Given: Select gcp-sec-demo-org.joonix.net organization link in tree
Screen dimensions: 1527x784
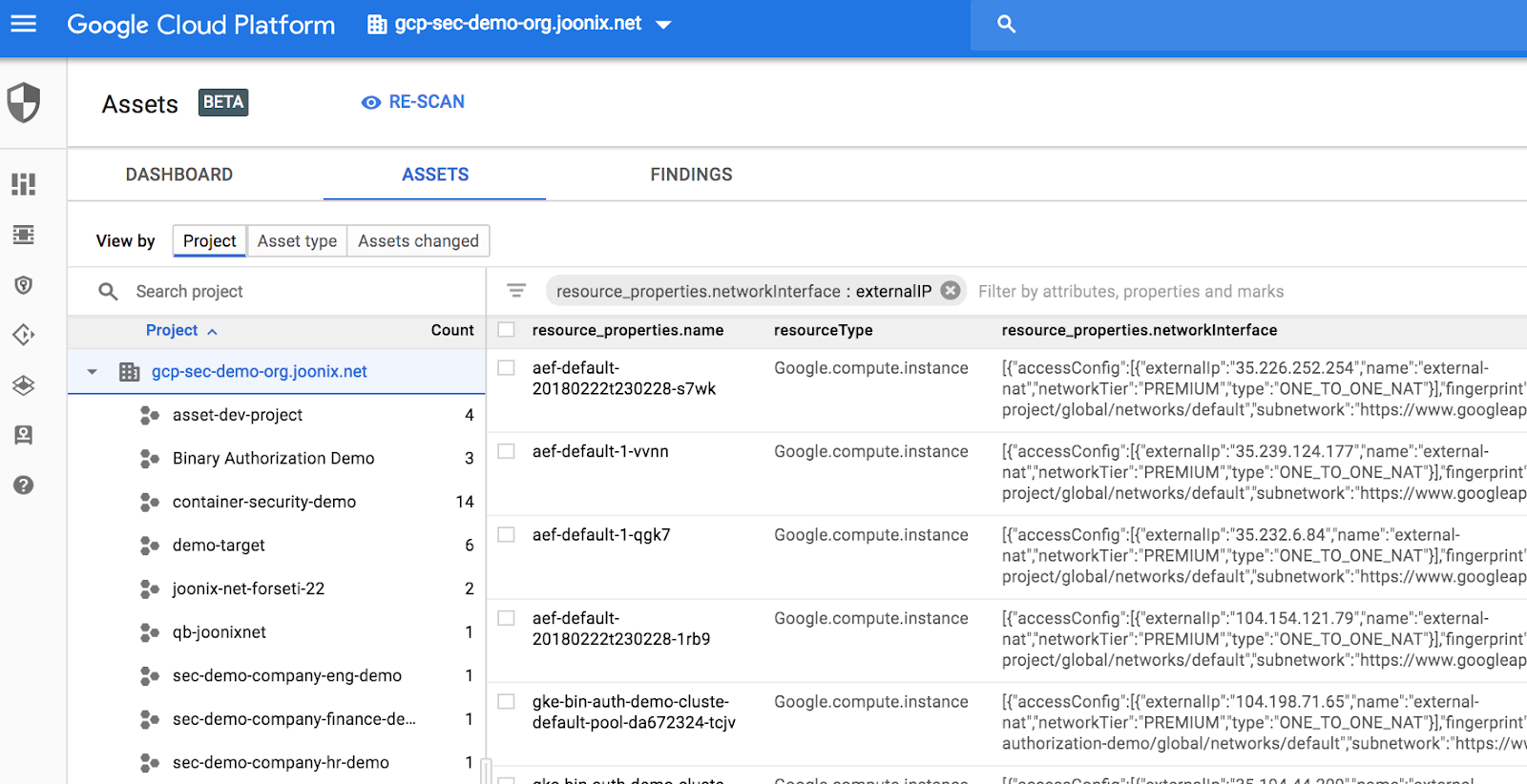Looking at the screenshot, I should [260, 372].
